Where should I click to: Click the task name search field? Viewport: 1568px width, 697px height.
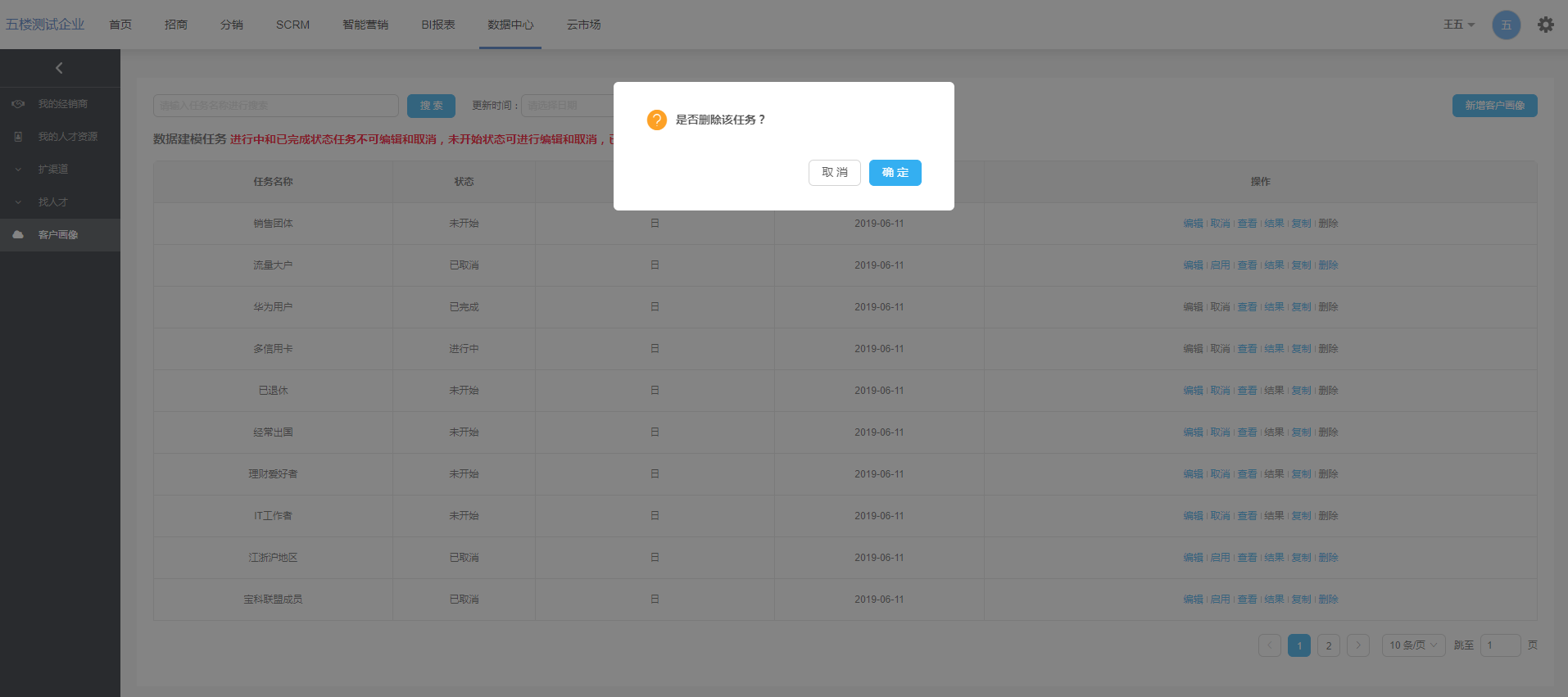[x=275, y=106]
